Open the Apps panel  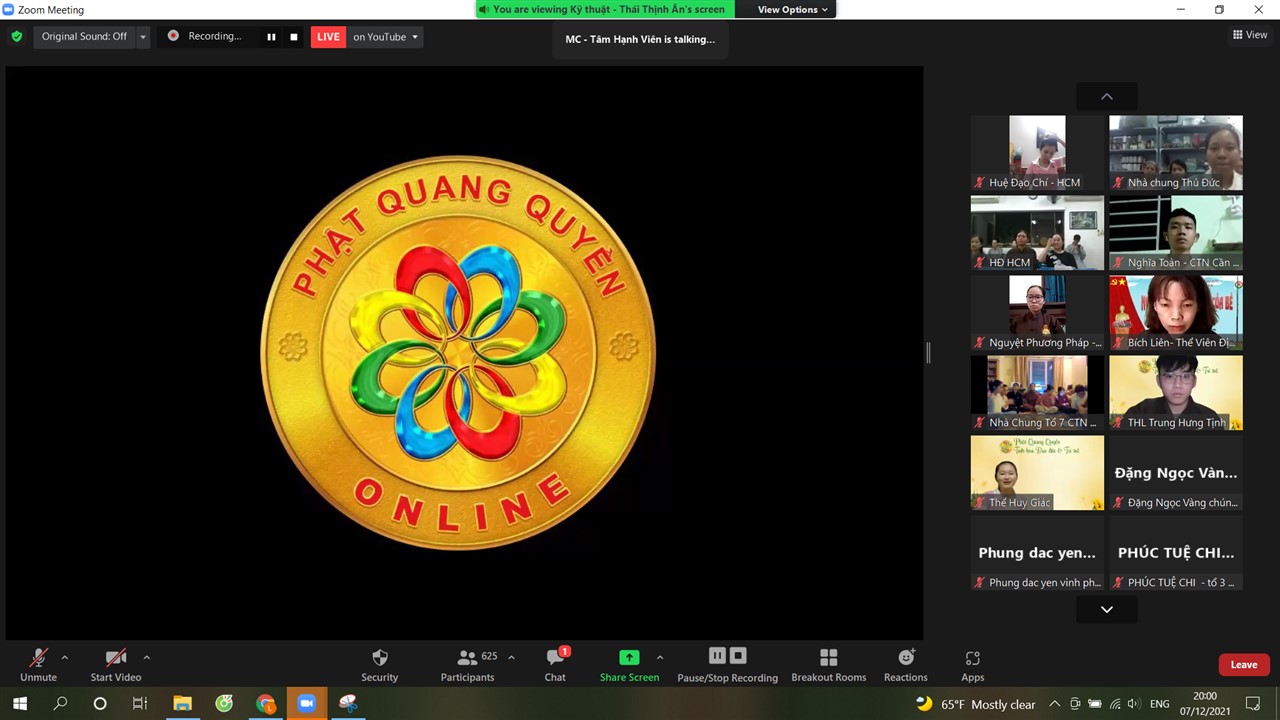973,665
